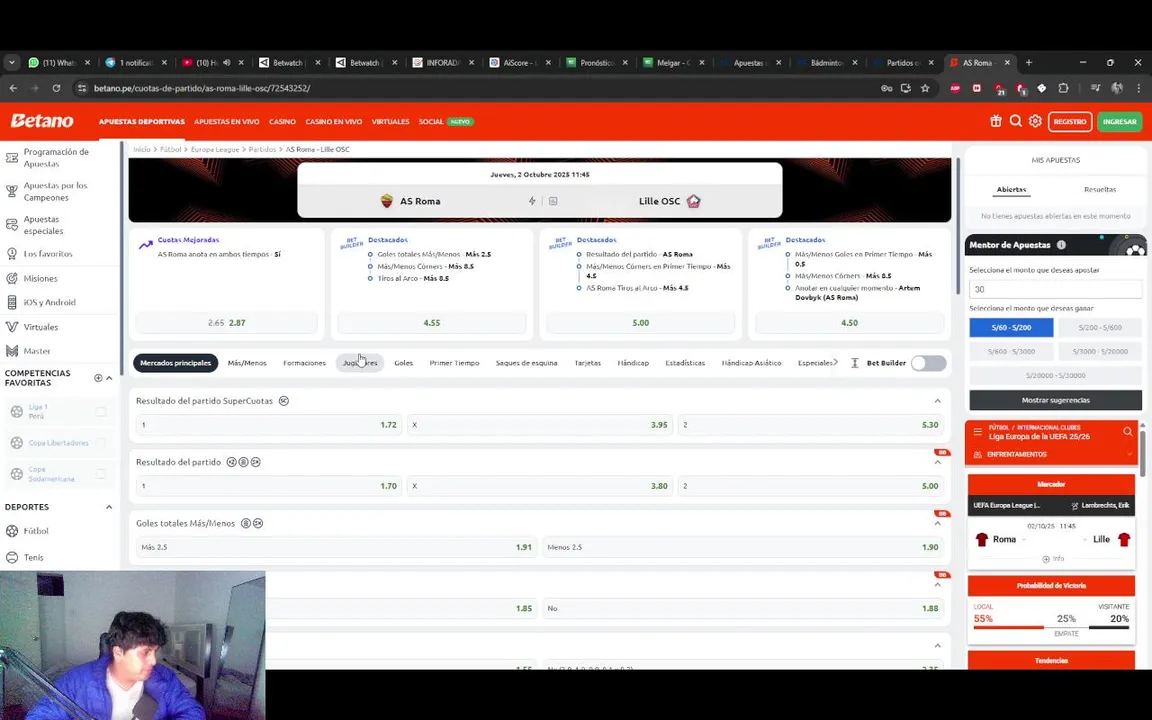The image size is (1152, 720).
Task: Add a favorite competition with plus icon
Action: pyautogui.click(x=98, y=378)
